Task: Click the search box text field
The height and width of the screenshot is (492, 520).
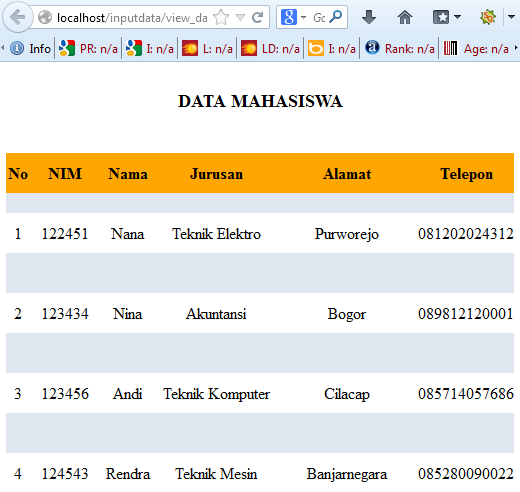Action: coord(319,17)
